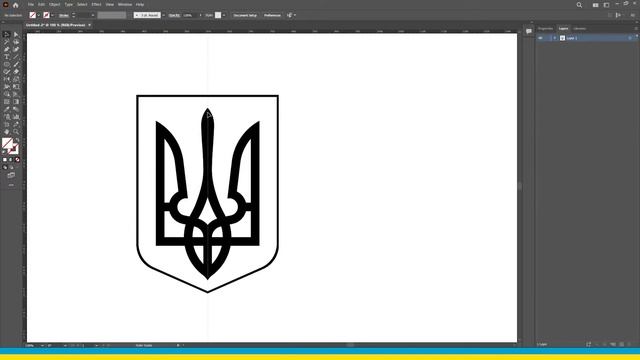Screen dimensions: 640x360
Task: Click the Layer 1 thumbnail
Action: [562, 38]
